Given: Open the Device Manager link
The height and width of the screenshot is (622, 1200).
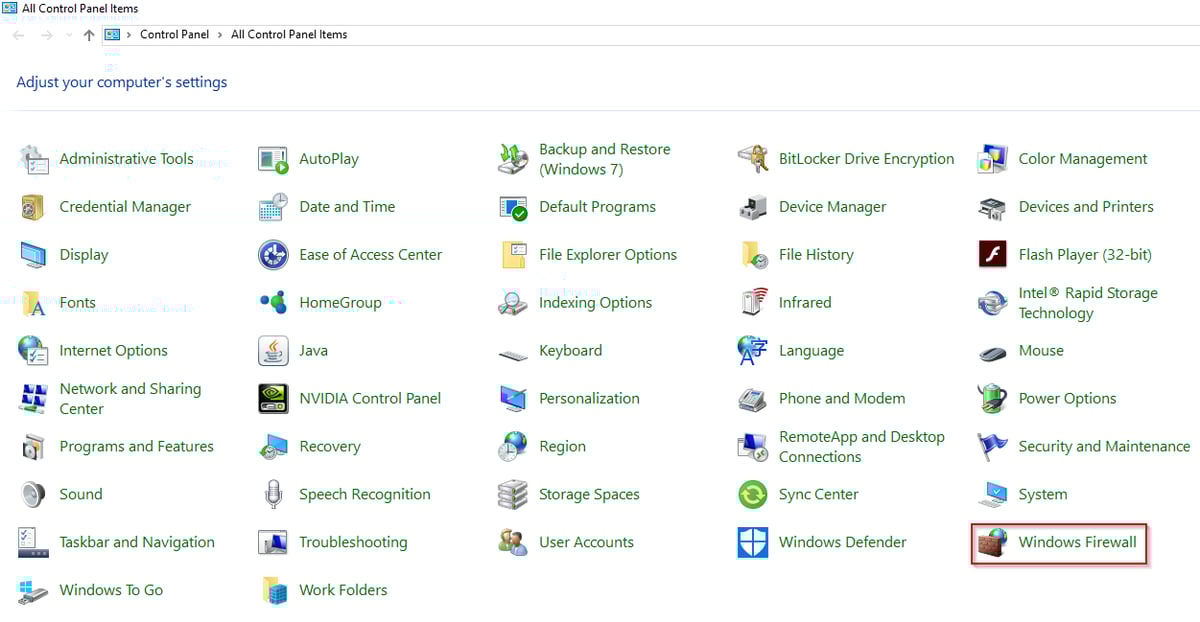Looking at the screenshot, I should click(x=832, y=207).
